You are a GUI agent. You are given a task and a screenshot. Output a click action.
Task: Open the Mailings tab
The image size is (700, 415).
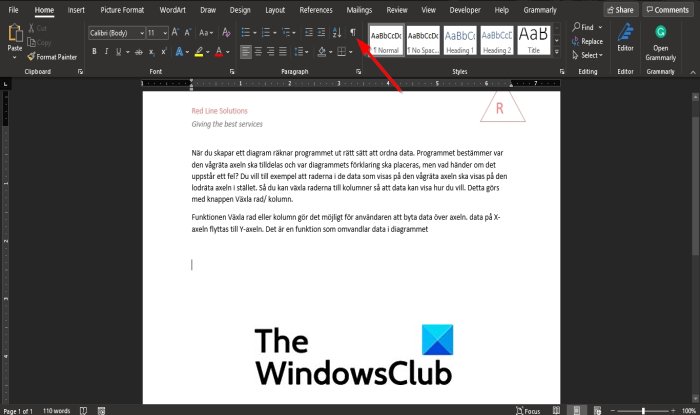[359, 10]
